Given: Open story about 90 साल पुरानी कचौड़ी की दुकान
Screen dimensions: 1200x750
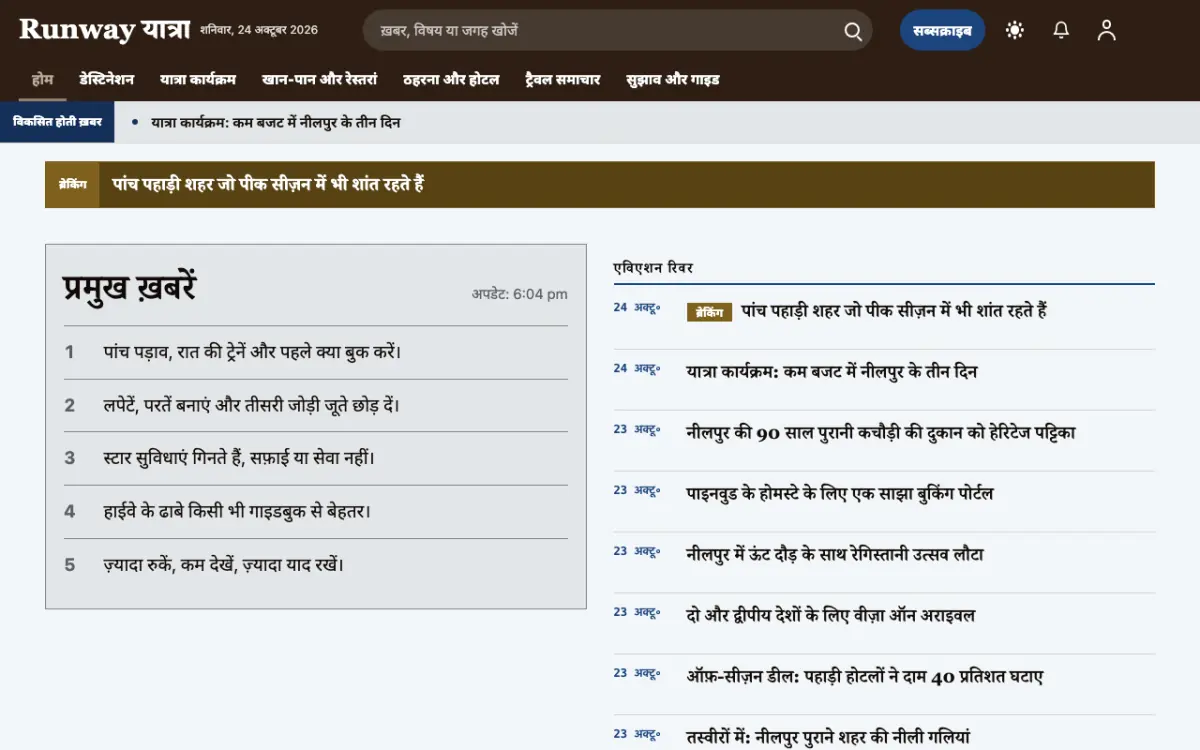Looking at the screenshot, I should [881, 433].
